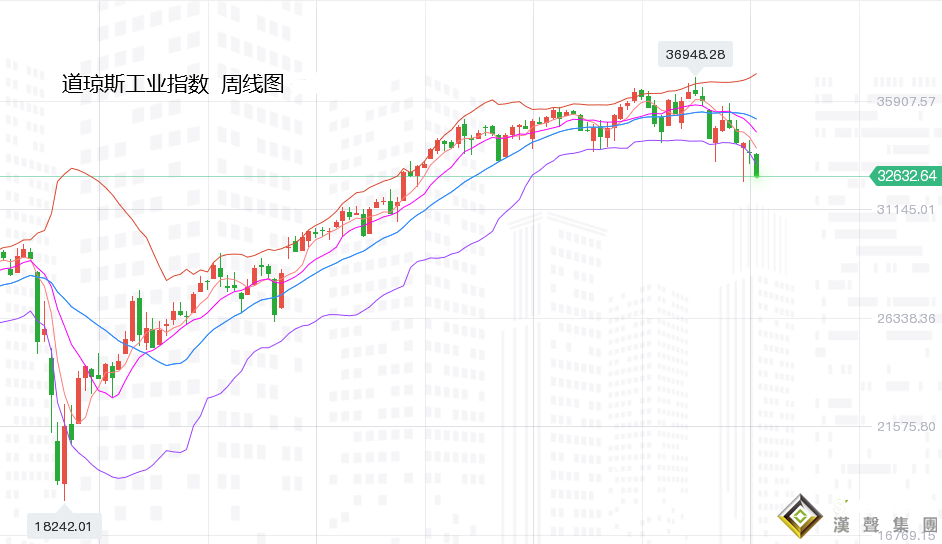This screenshot has height=544, width=942.
Task: Select the green 32632.64 current price tag
Action: (906, 176)
